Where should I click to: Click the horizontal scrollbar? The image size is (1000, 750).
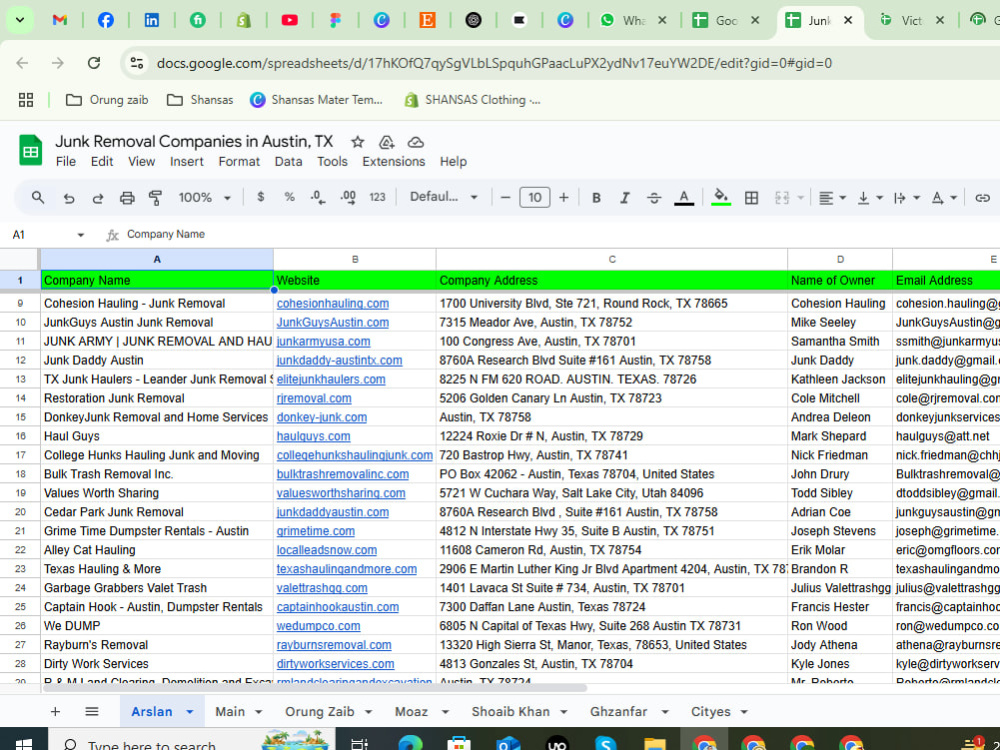click(314, 688)
